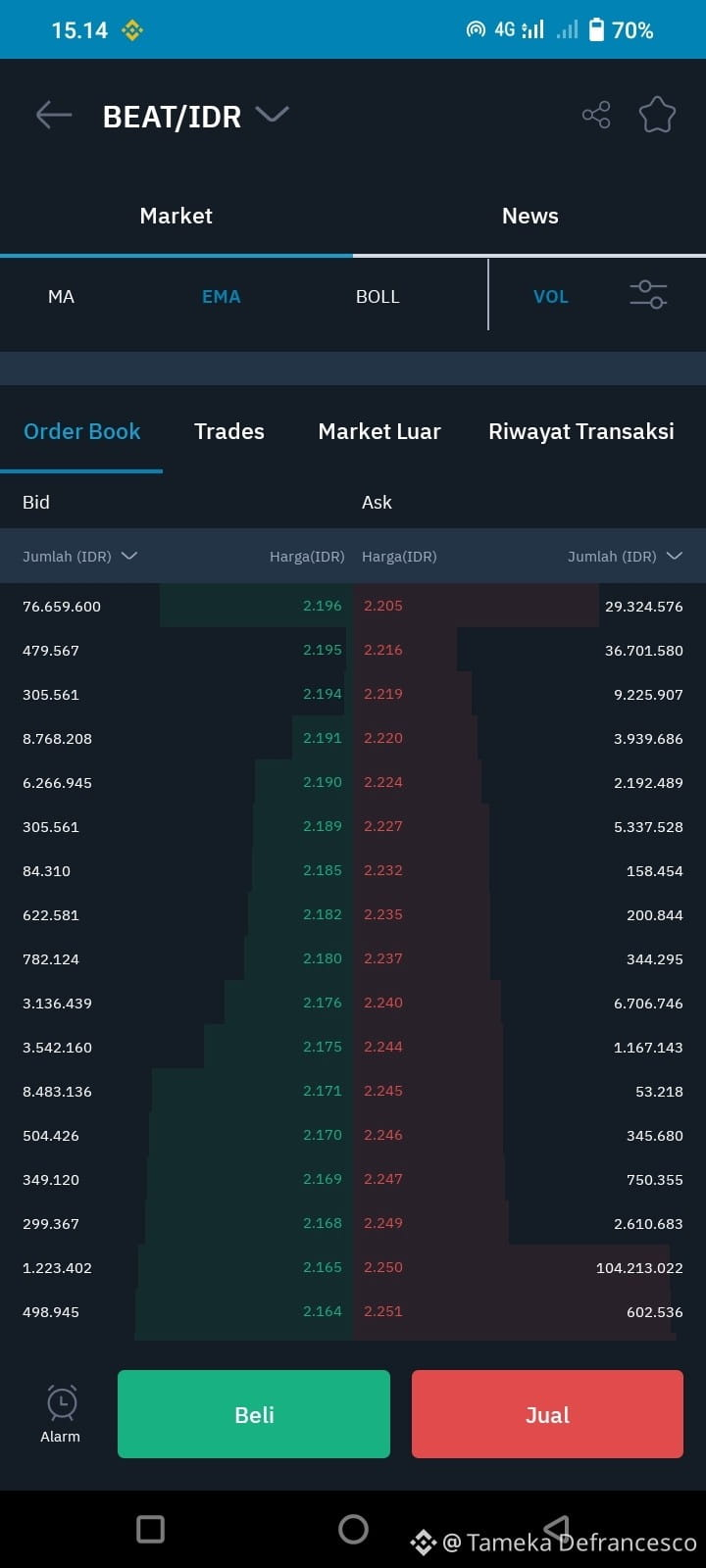
Task: Set a price Alarm
Action: pos(61,1414)
